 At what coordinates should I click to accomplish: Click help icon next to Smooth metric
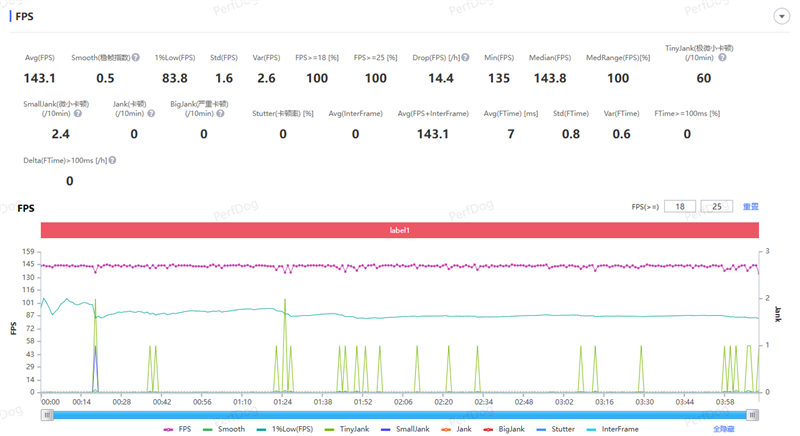(136, 58)
